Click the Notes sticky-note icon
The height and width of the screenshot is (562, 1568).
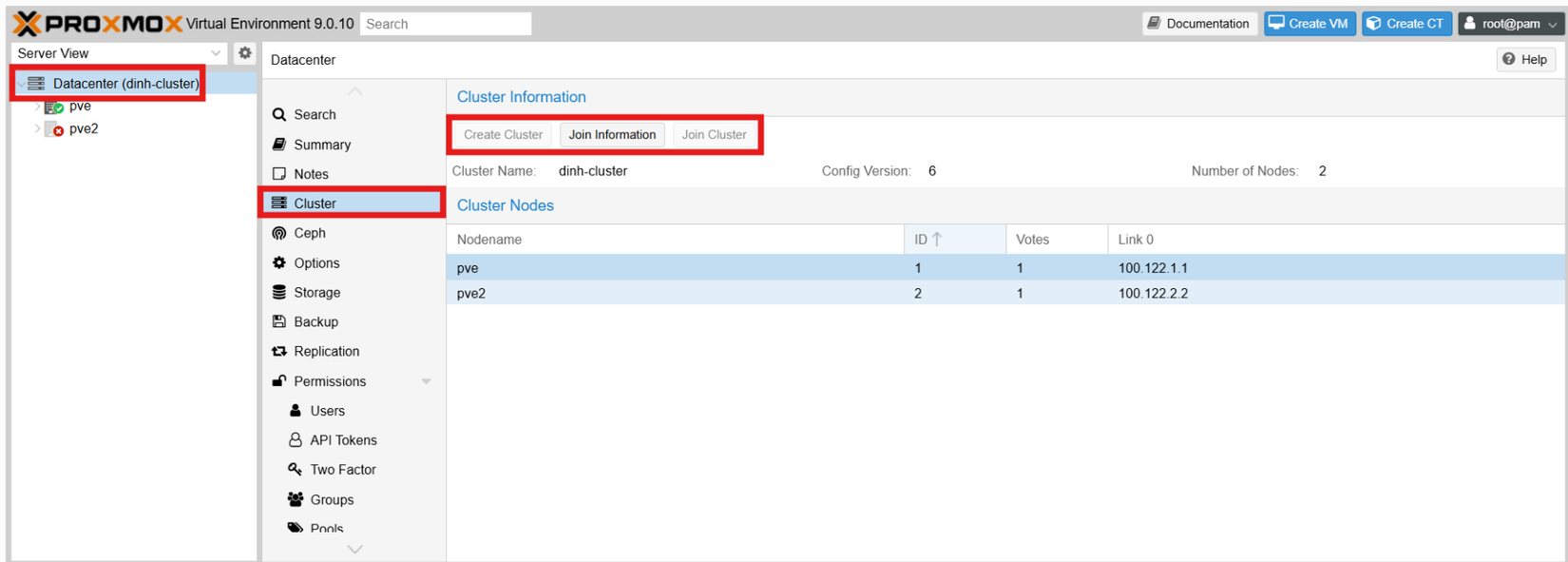(x=279, y=174)
